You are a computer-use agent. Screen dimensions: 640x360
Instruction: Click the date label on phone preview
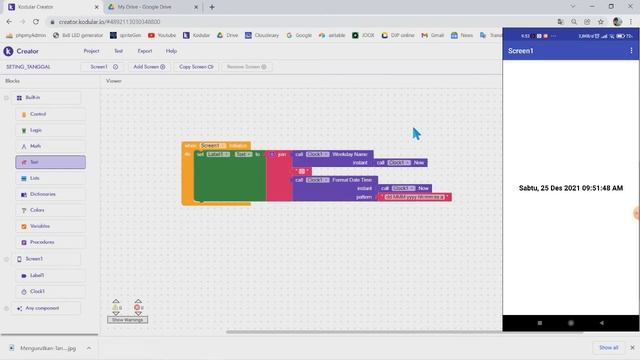pyautogui.click(x=571, y=188)
